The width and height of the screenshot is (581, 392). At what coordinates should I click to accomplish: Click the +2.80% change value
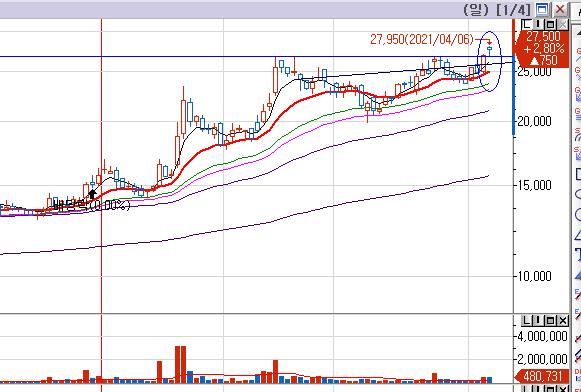[544, 48]
